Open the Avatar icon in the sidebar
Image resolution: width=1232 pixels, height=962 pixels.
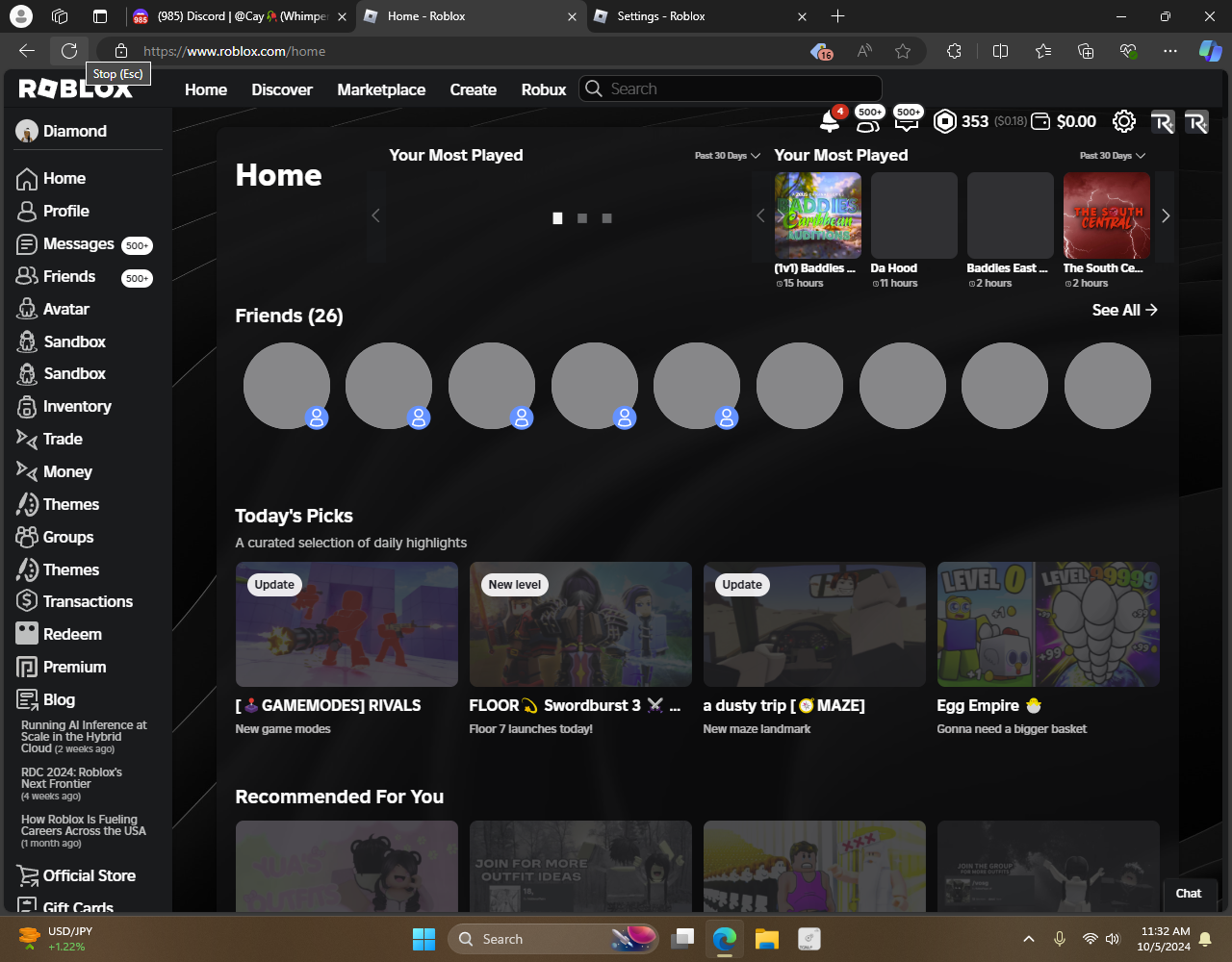coord(27,309)
